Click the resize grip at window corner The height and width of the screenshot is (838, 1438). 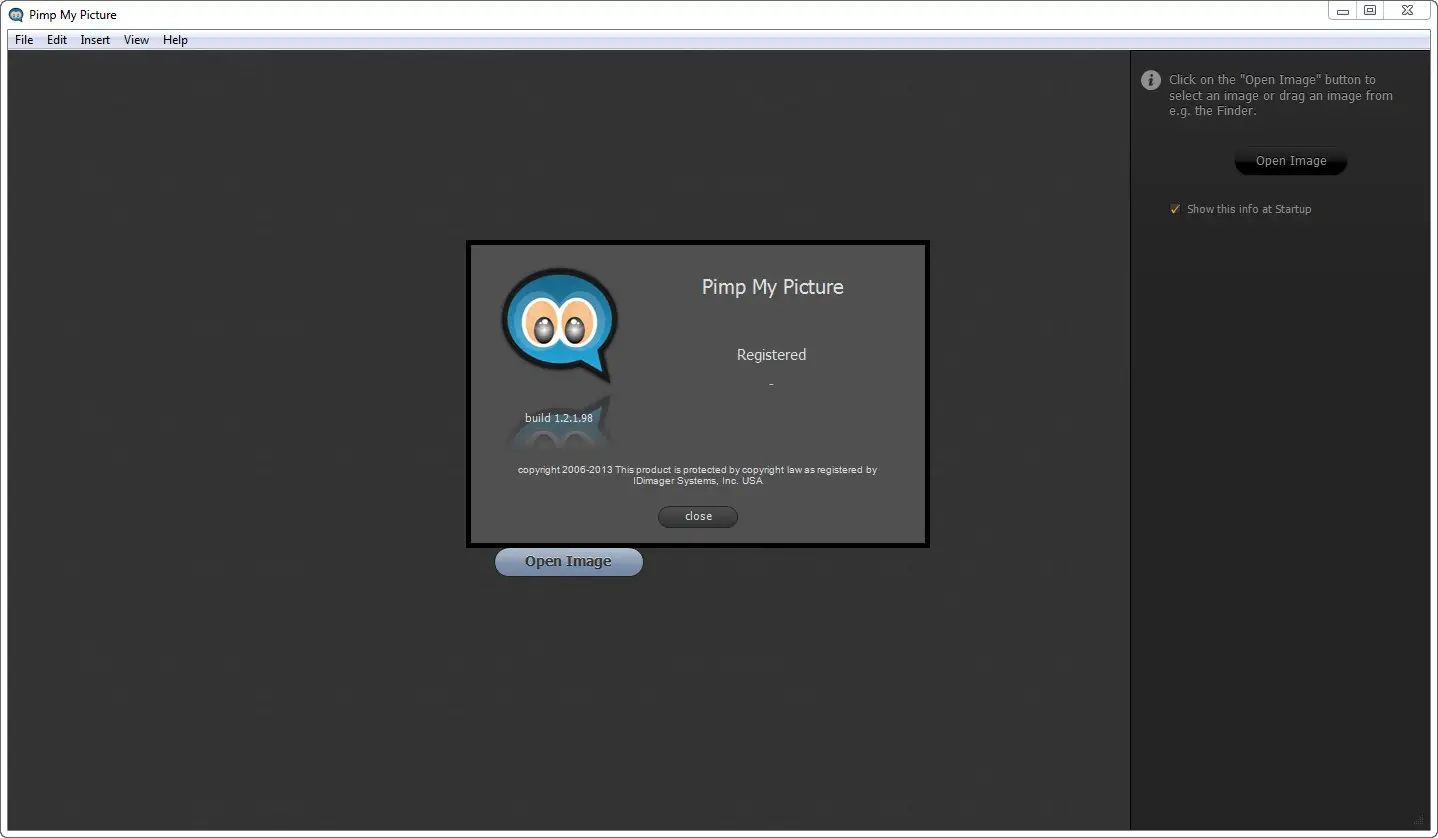[1420, 820]
